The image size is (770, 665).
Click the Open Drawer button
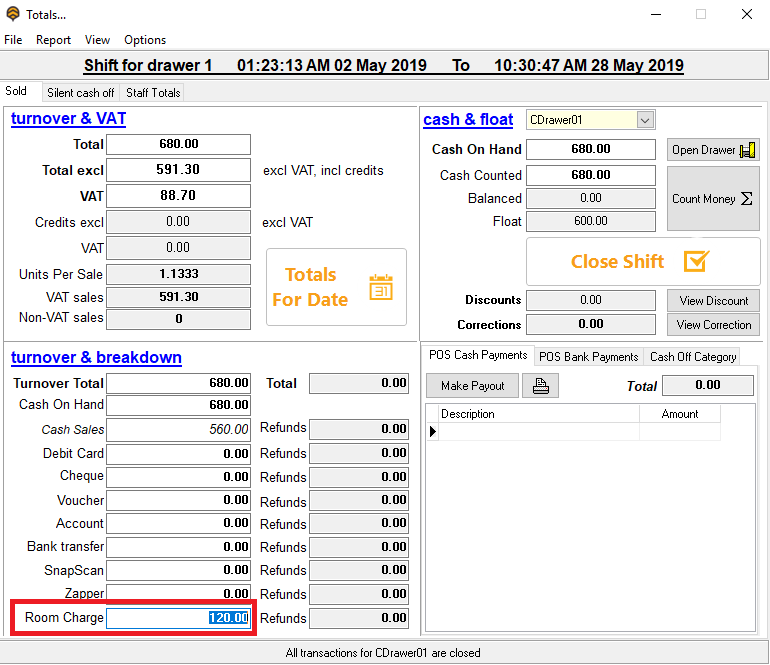tap(713, 150)
